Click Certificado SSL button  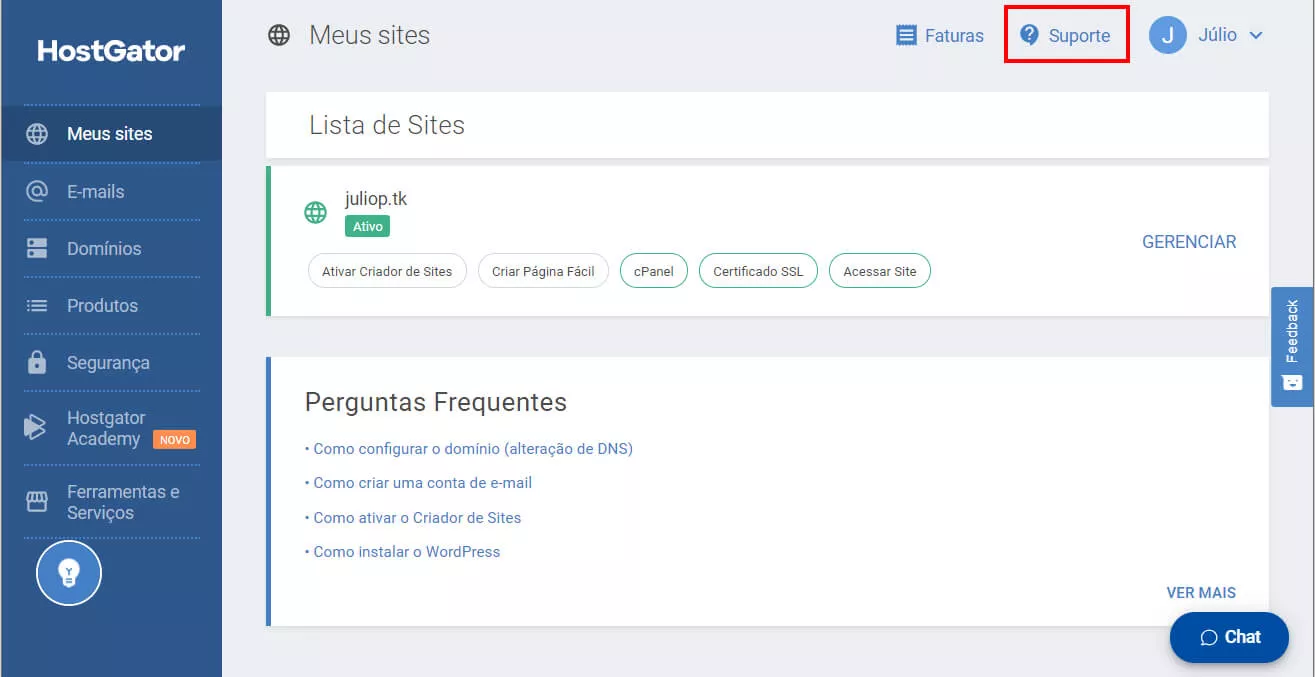[x=758, y=271]
